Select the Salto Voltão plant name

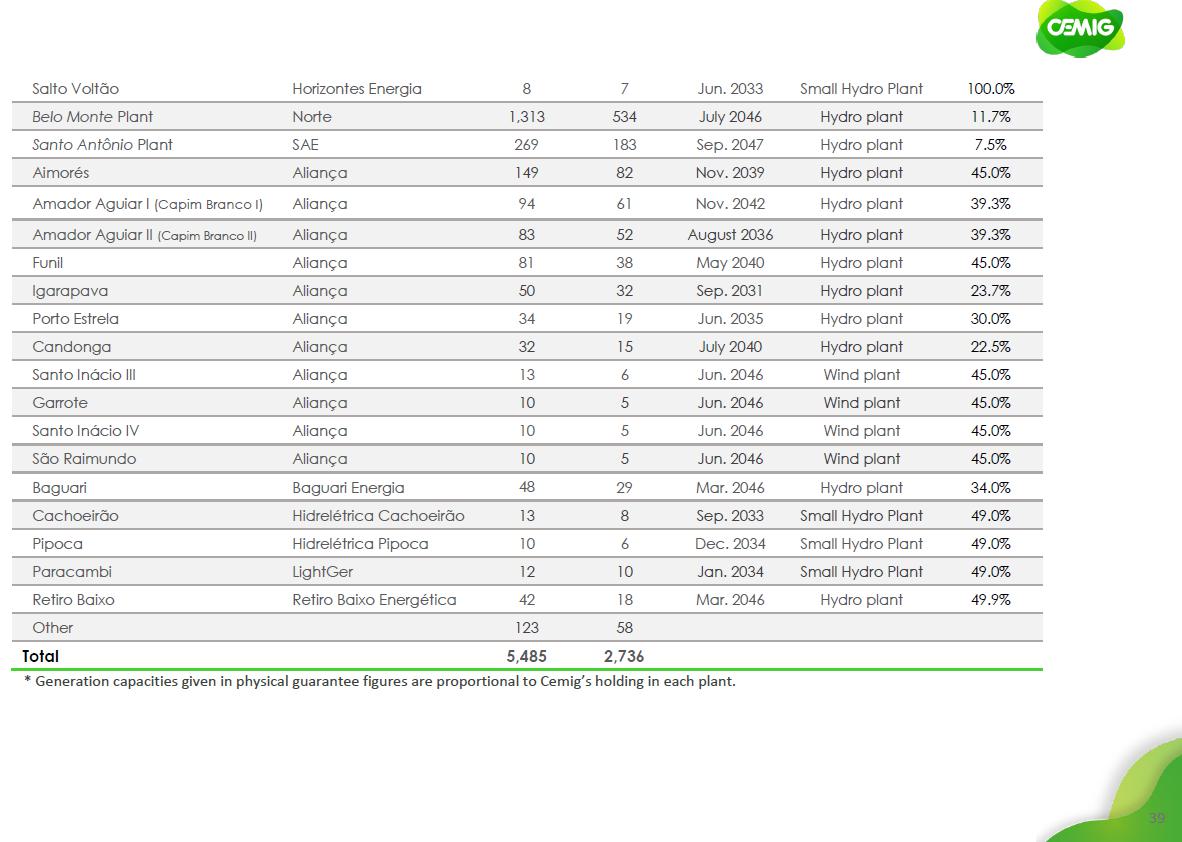(75, 89)
